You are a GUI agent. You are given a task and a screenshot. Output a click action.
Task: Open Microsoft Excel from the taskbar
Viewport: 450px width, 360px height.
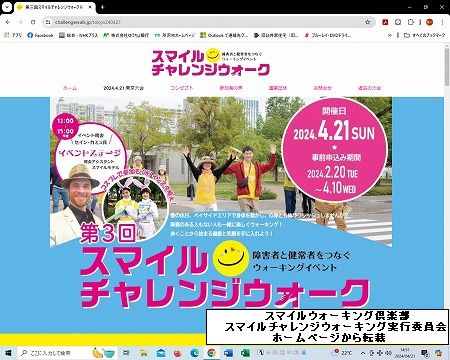coord(245,353)
